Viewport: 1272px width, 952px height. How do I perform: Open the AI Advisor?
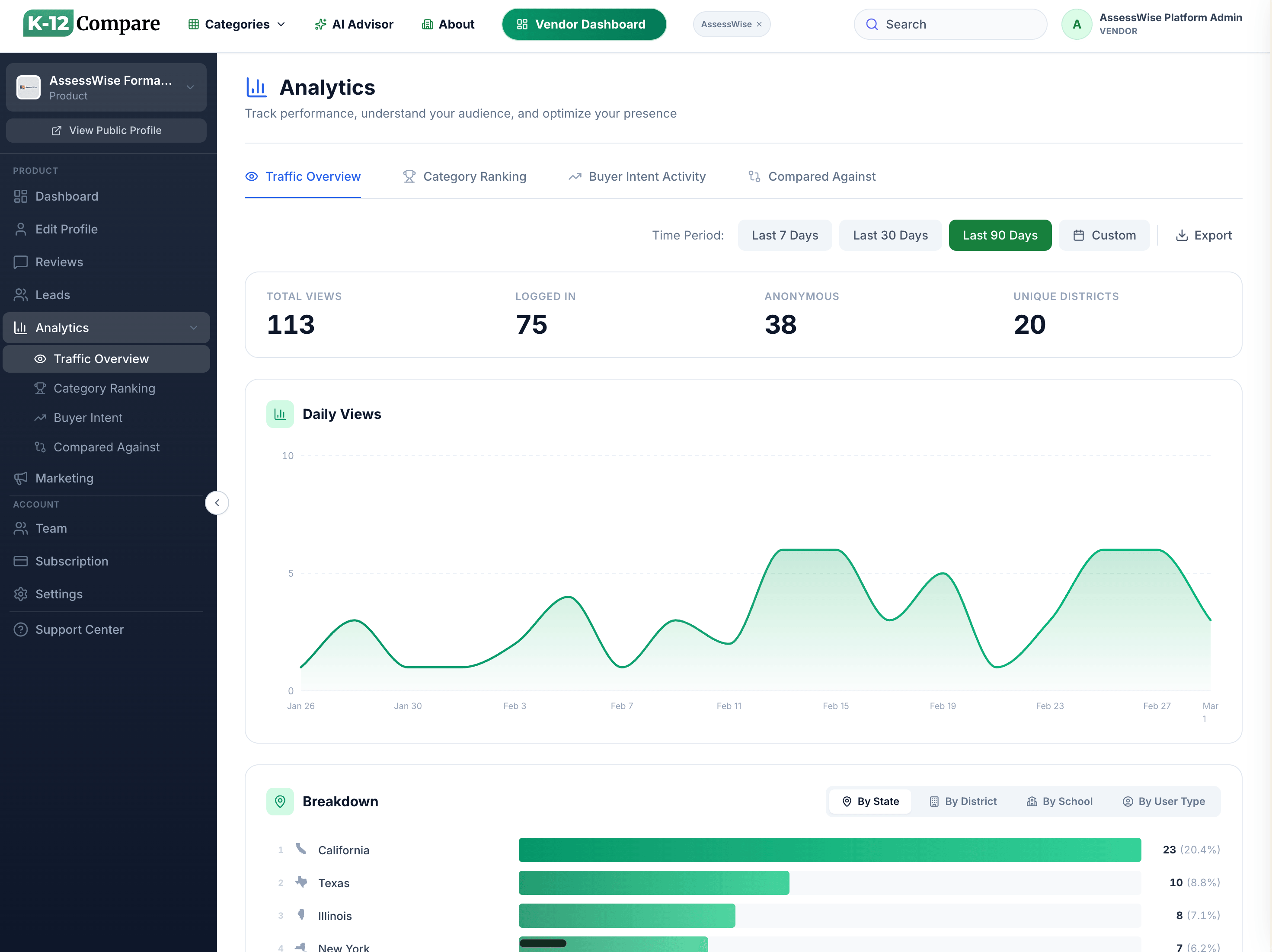click(x=354, y=24)
